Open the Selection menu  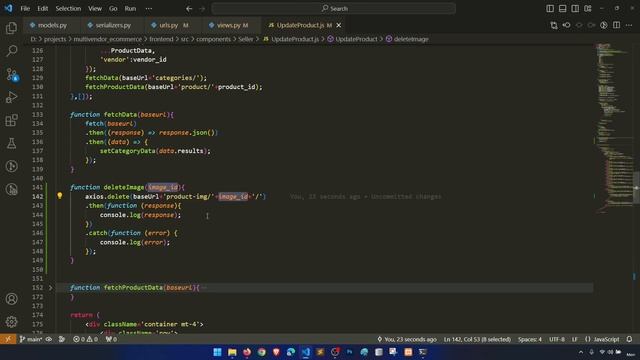(68, 9)
